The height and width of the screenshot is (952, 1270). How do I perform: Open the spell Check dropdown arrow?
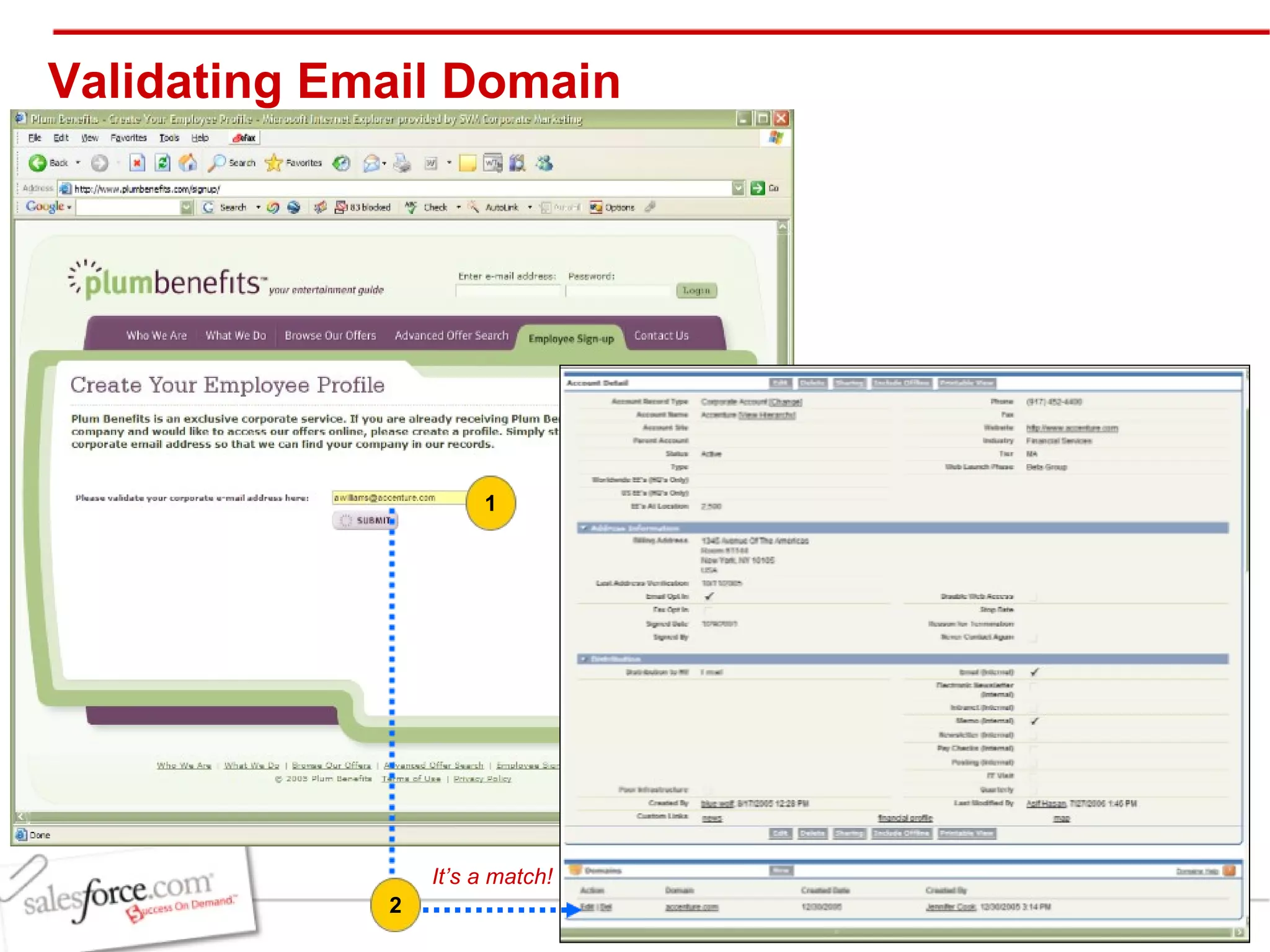click(x=458, y=208)
